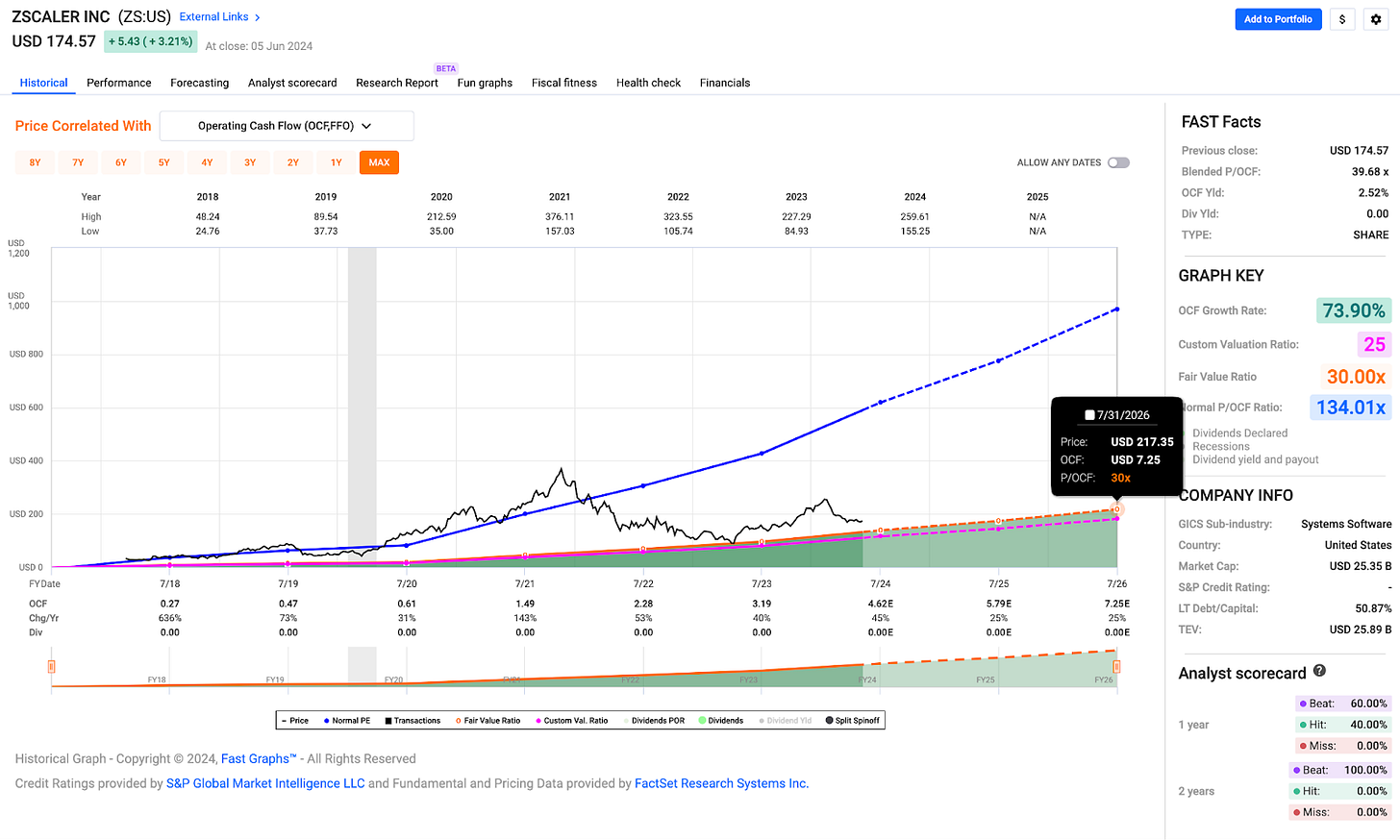Click the Recessions key label

(1221, 447)
